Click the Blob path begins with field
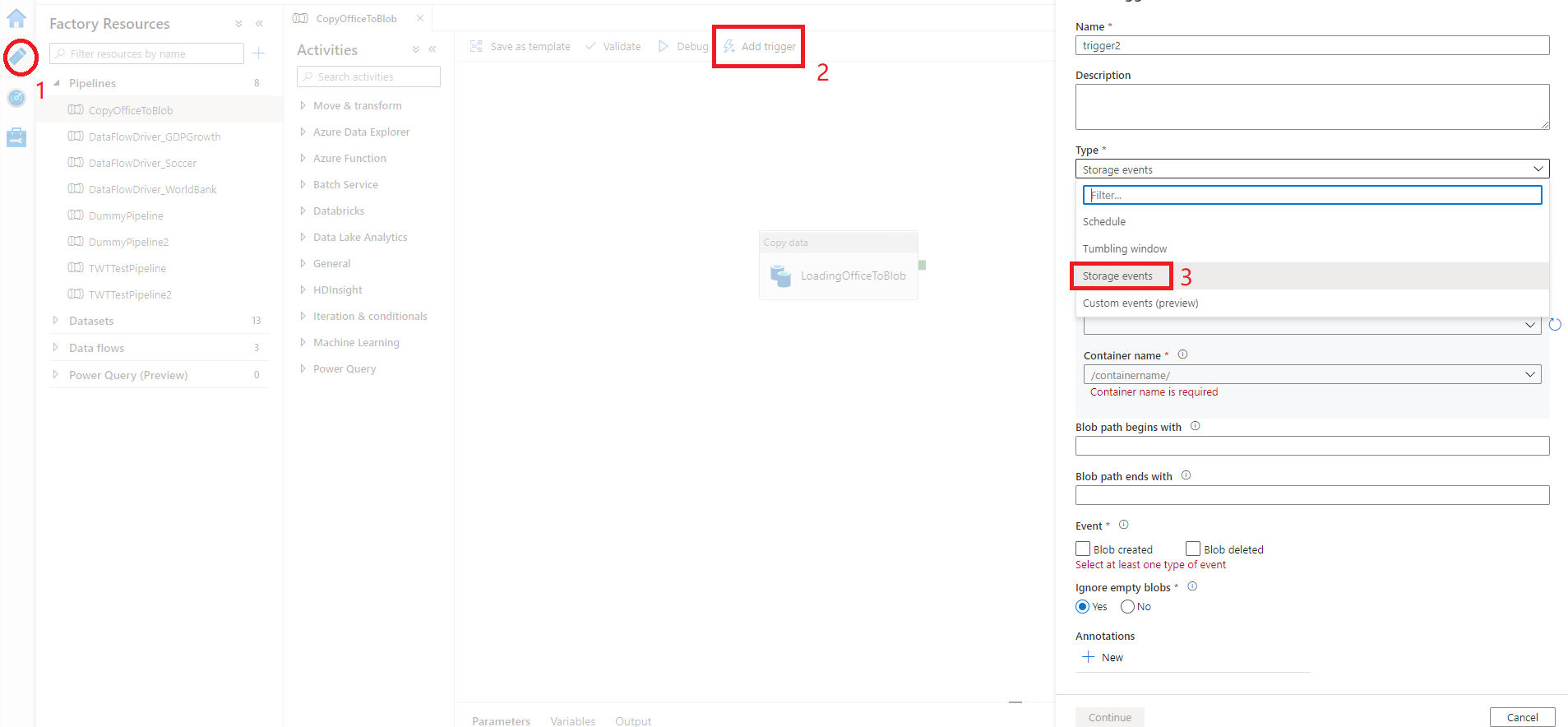Screen dimensions: 1568x727 (1312, 446)
